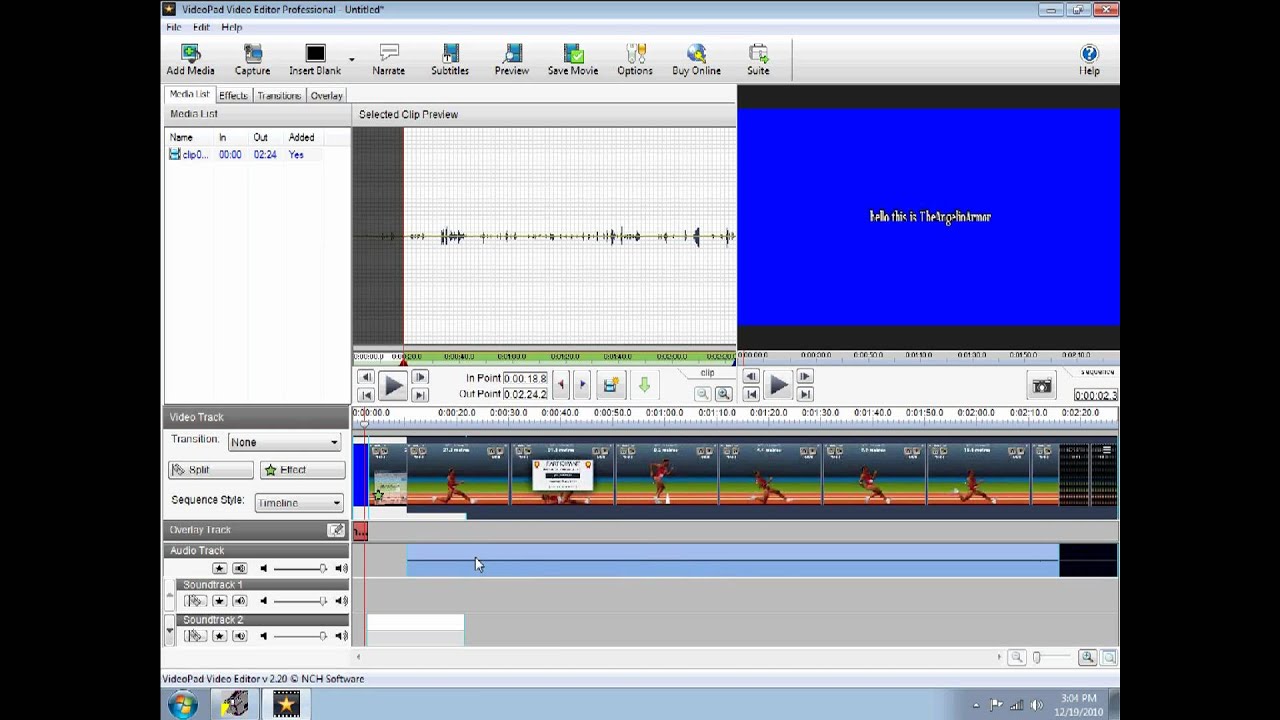This screenshot has height=720, width=1280.
Task: Switch to the Transitions tab
Action: (x=279, y=95)
